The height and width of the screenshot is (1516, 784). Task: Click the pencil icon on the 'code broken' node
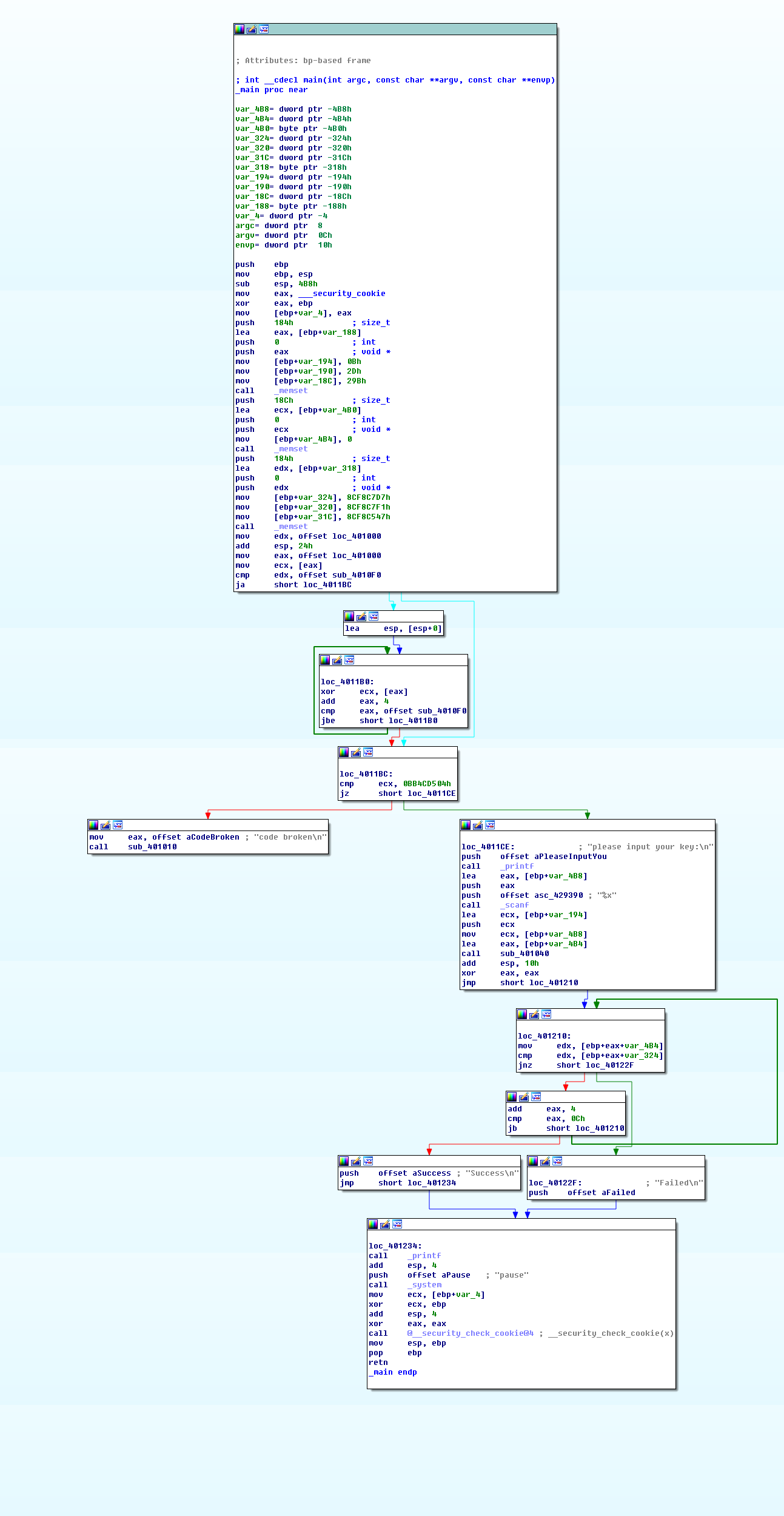click(106, 825)
